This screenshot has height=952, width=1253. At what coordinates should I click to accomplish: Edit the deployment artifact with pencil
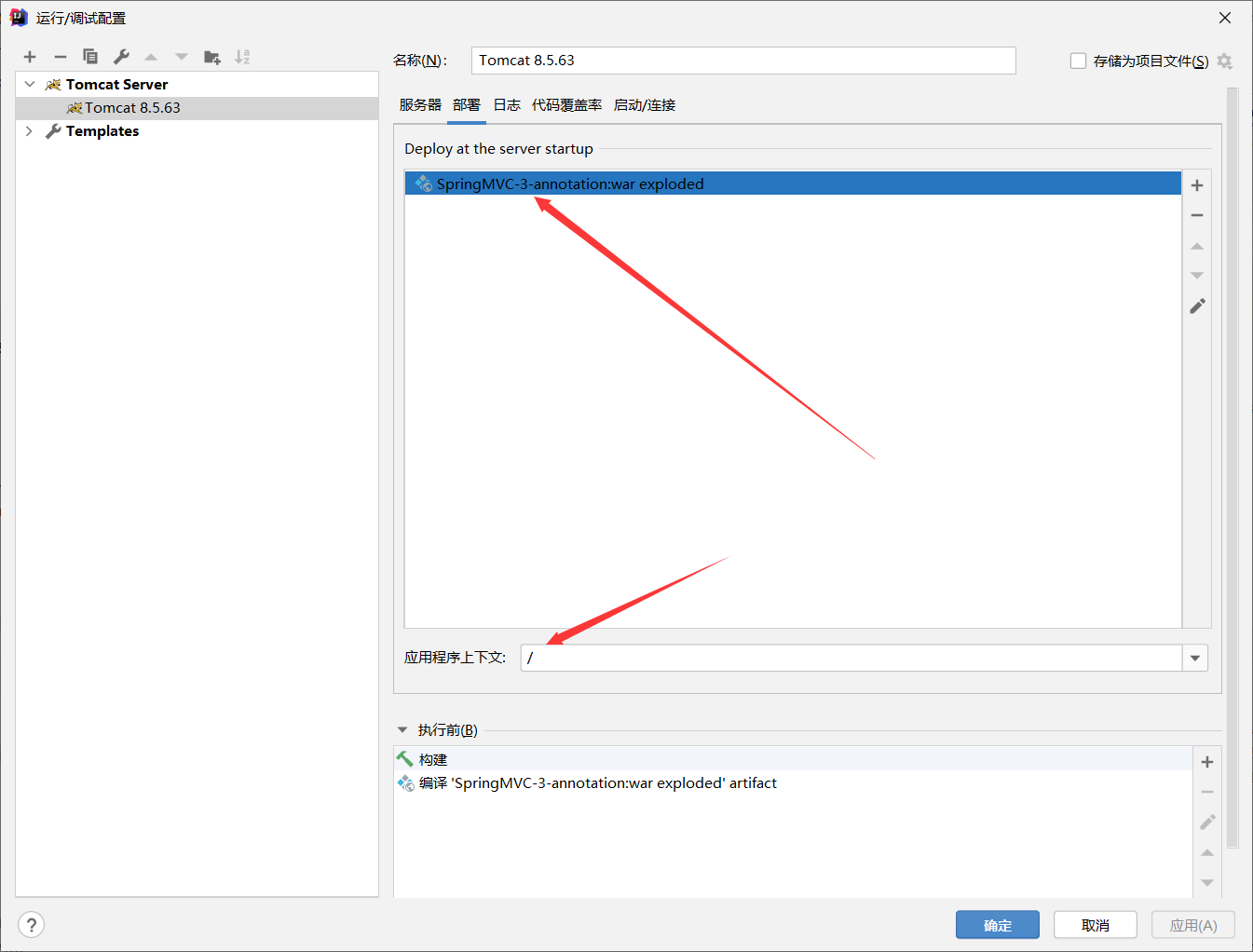(x=1197, y=306)
